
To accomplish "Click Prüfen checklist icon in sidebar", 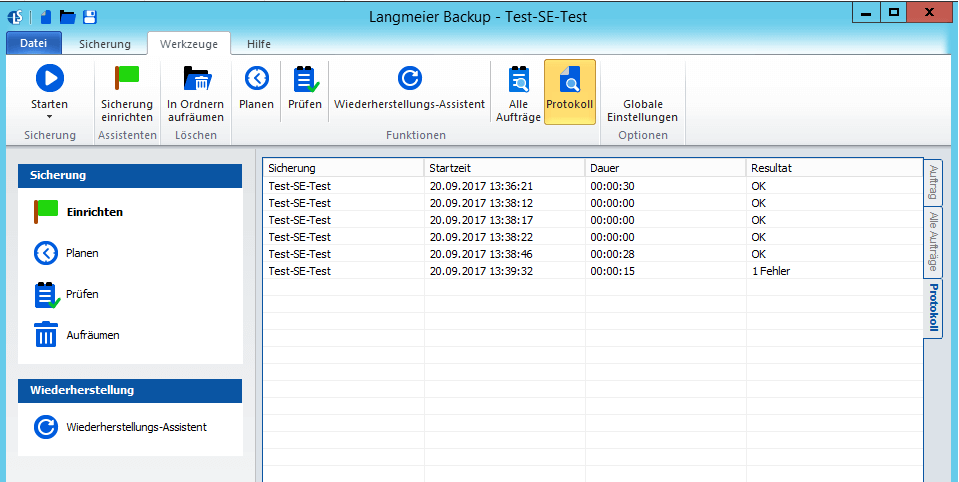I will point(47,294).
